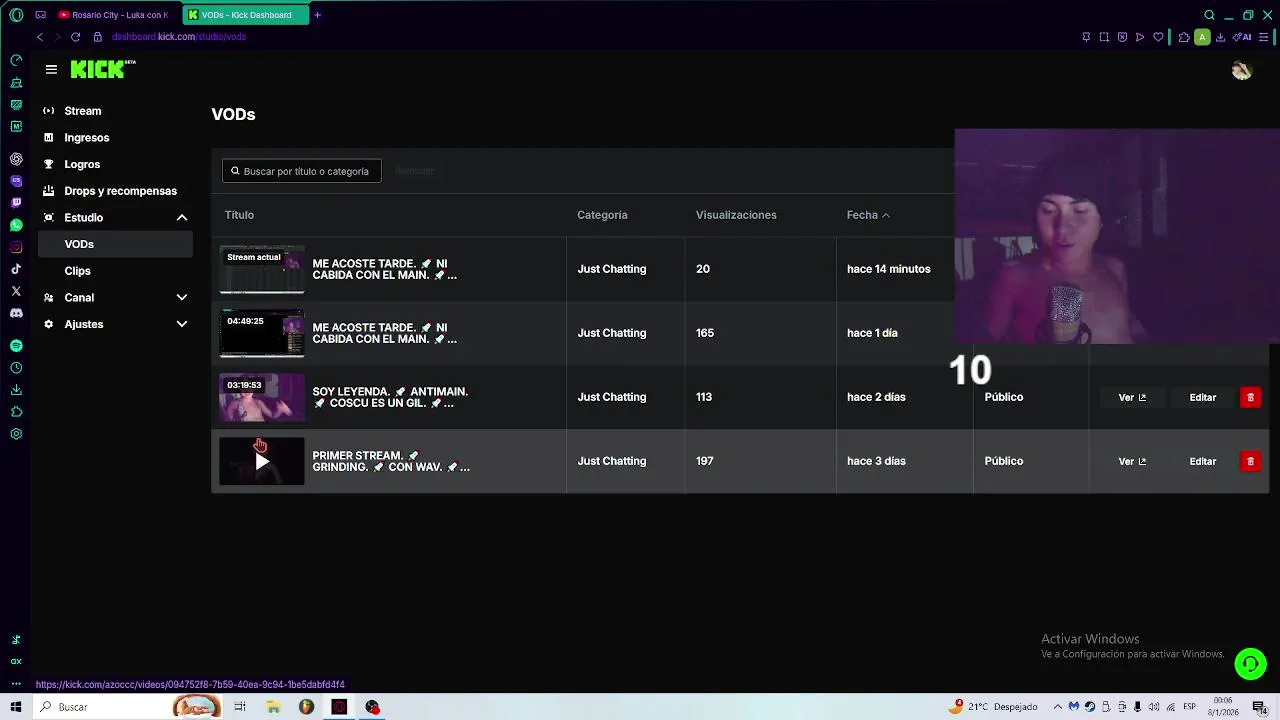Sort table by the Fecha column
This screenshot has width=1280, height=720.
[867, 215]
